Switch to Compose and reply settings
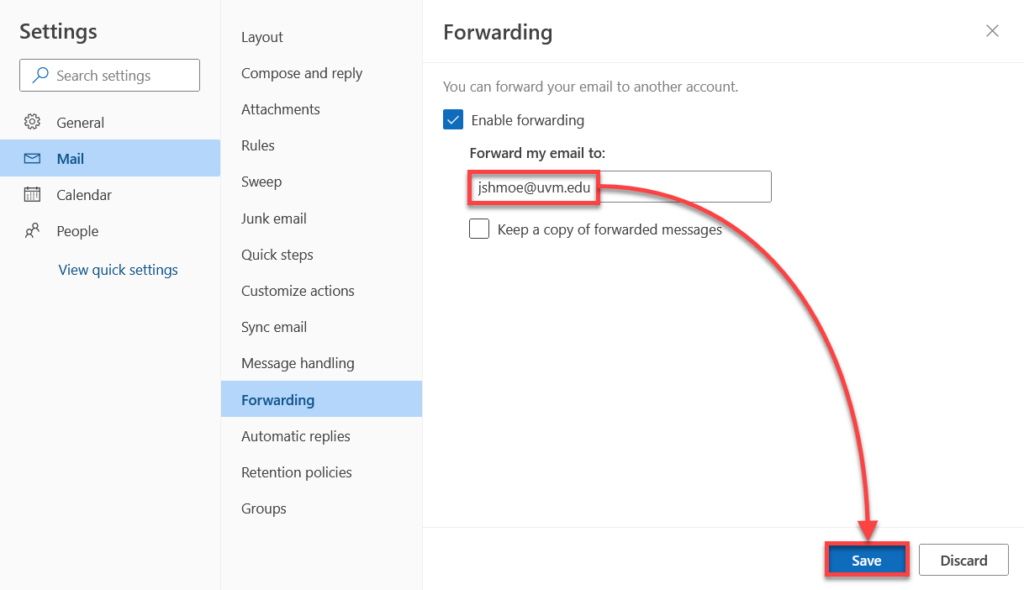1024x590 pixels. 301,73
